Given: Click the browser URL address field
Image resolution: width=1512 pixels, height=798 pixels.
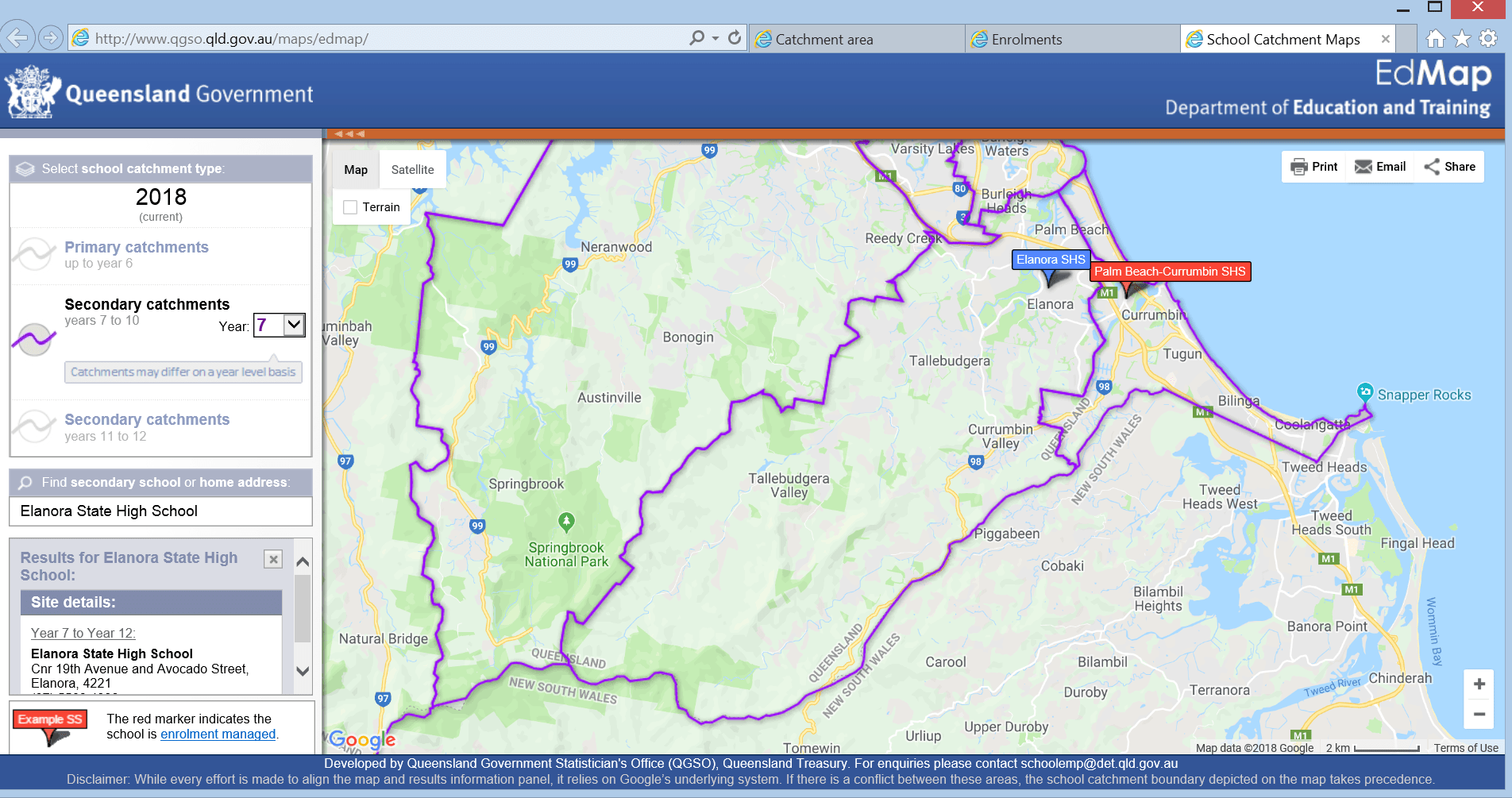Looking at the screenshot, I should (377, 38).
